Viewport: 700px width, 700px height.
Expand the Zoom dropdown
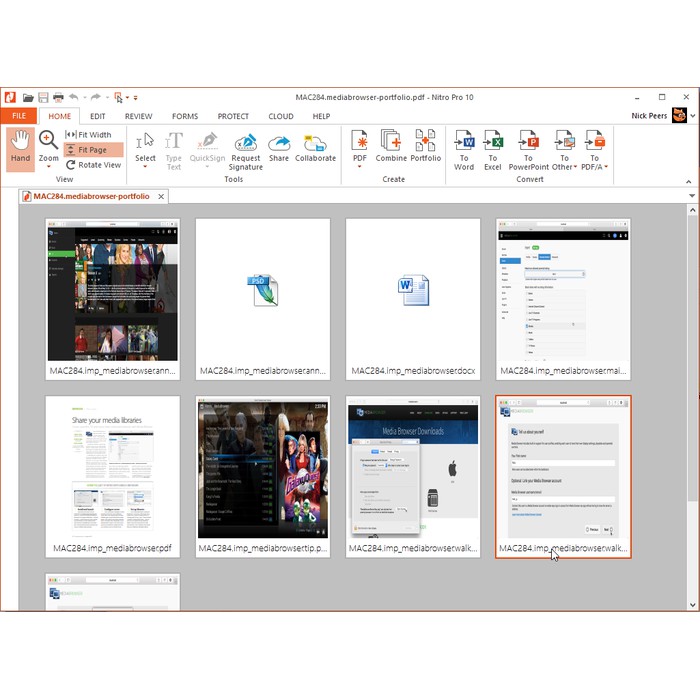click(49, 168)
